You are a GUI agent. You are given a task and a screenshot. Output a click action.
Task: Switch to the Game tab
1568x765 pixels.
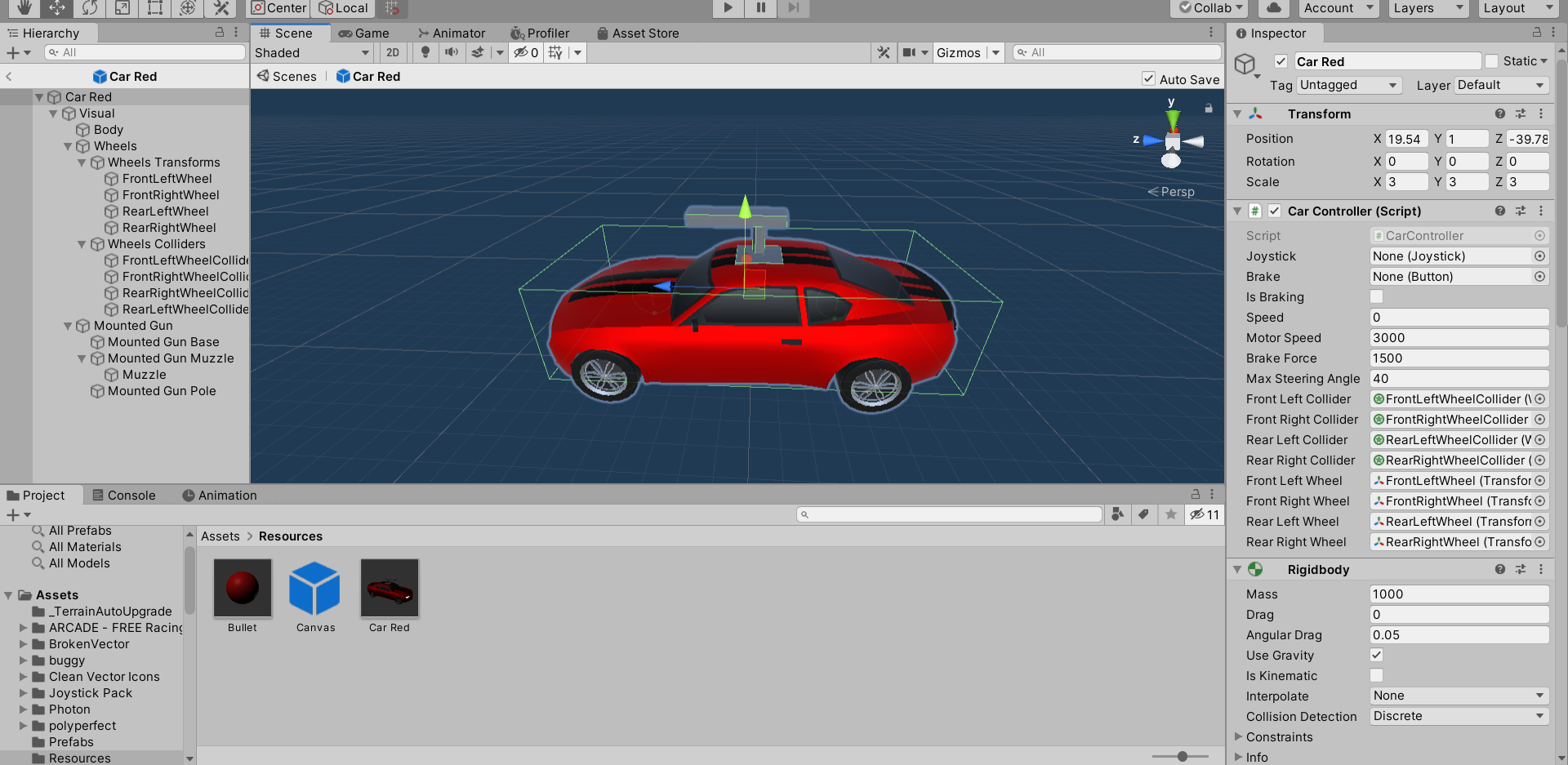(x=364, y=33)
